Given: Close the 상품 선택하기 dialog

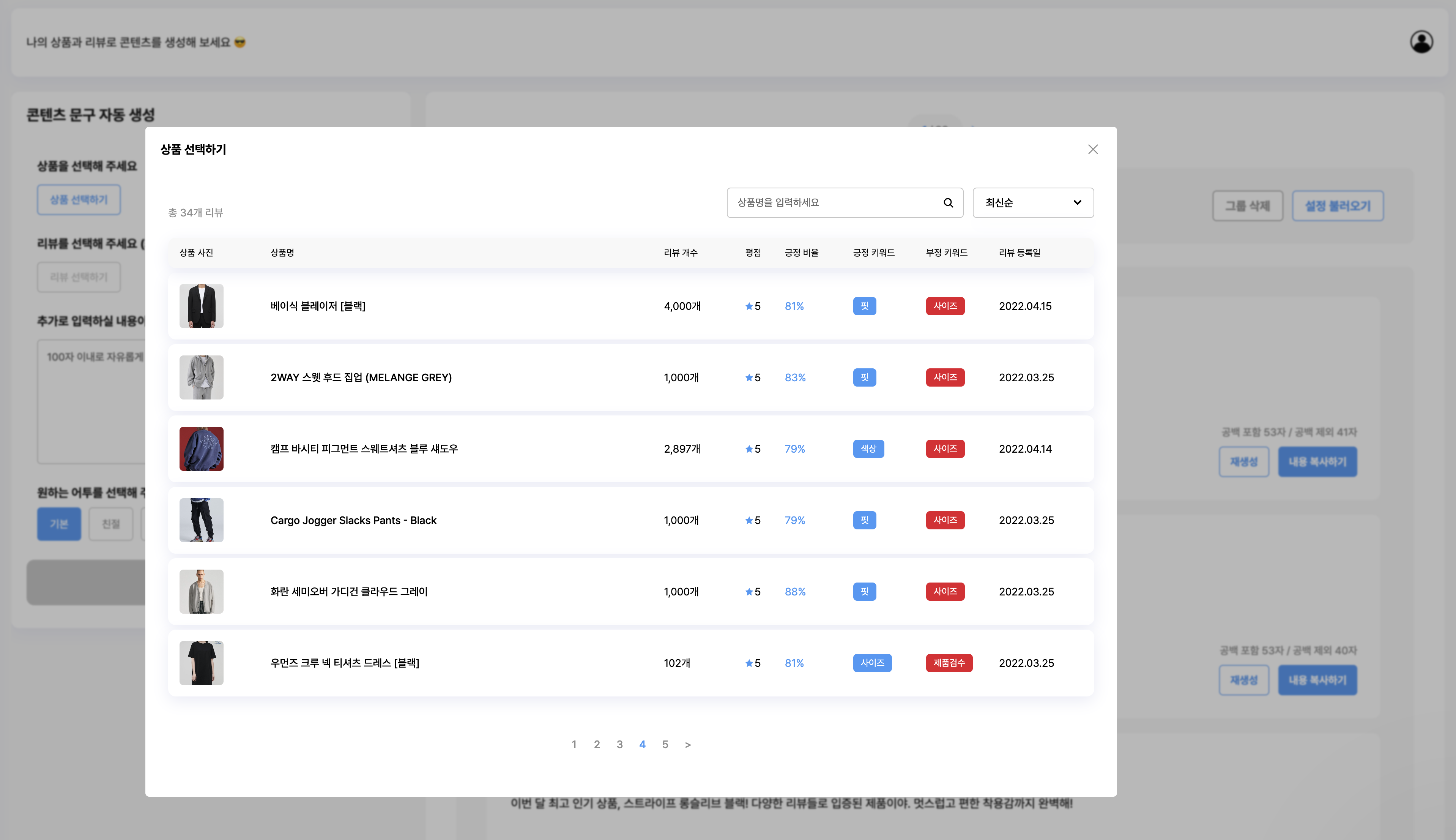Looking at the screenshot, I should [x=1093, y=149].
